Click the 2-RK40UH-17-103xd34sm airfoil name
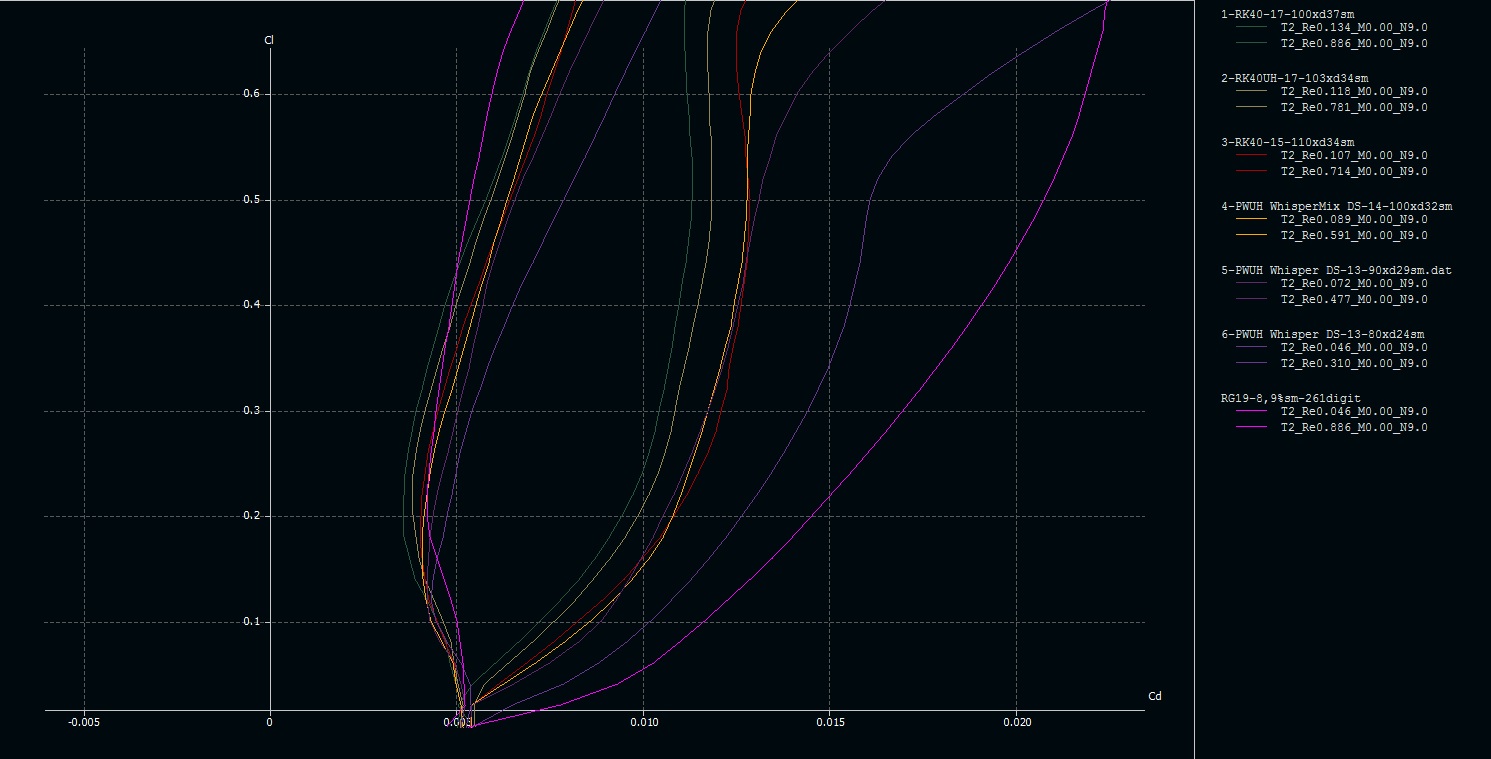The height and width of the screenshot is (759, 1491). pyautogui.click(x=1294, y=78)
